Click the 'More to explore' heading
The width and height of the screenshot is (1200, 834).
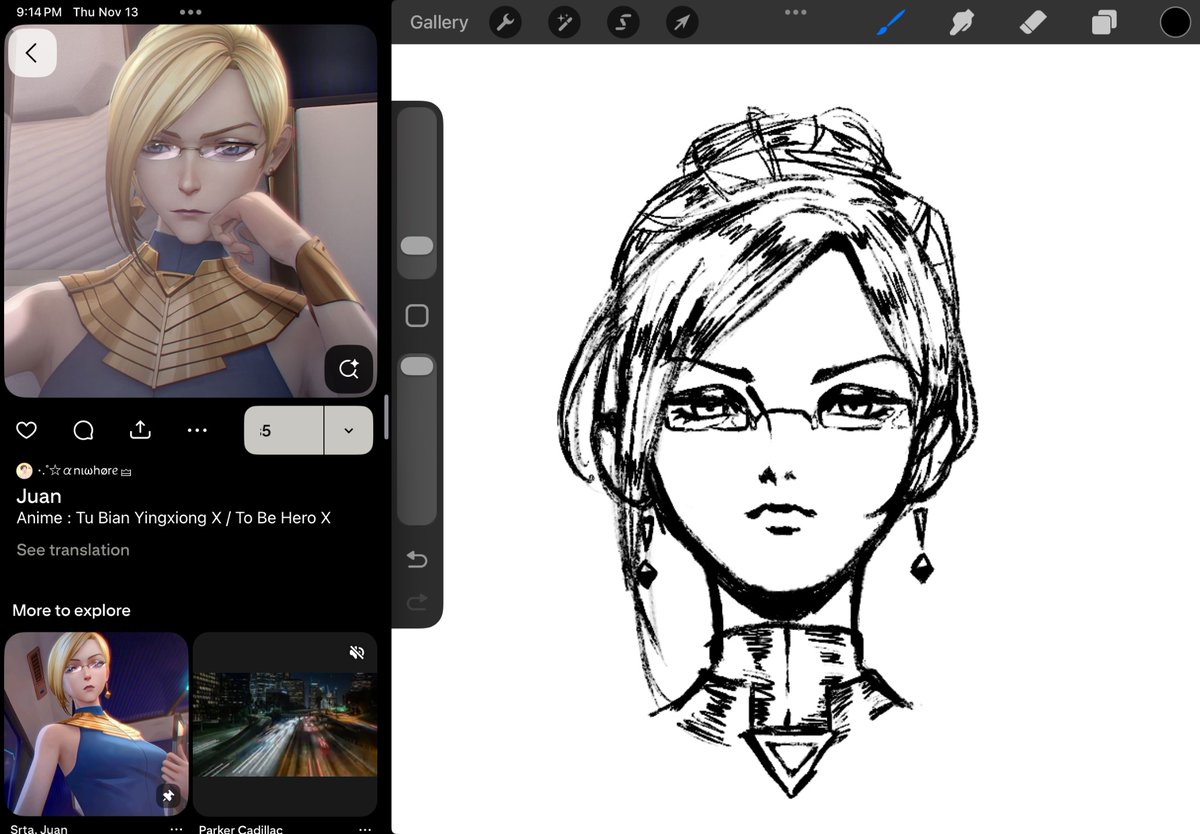point(71,610)
